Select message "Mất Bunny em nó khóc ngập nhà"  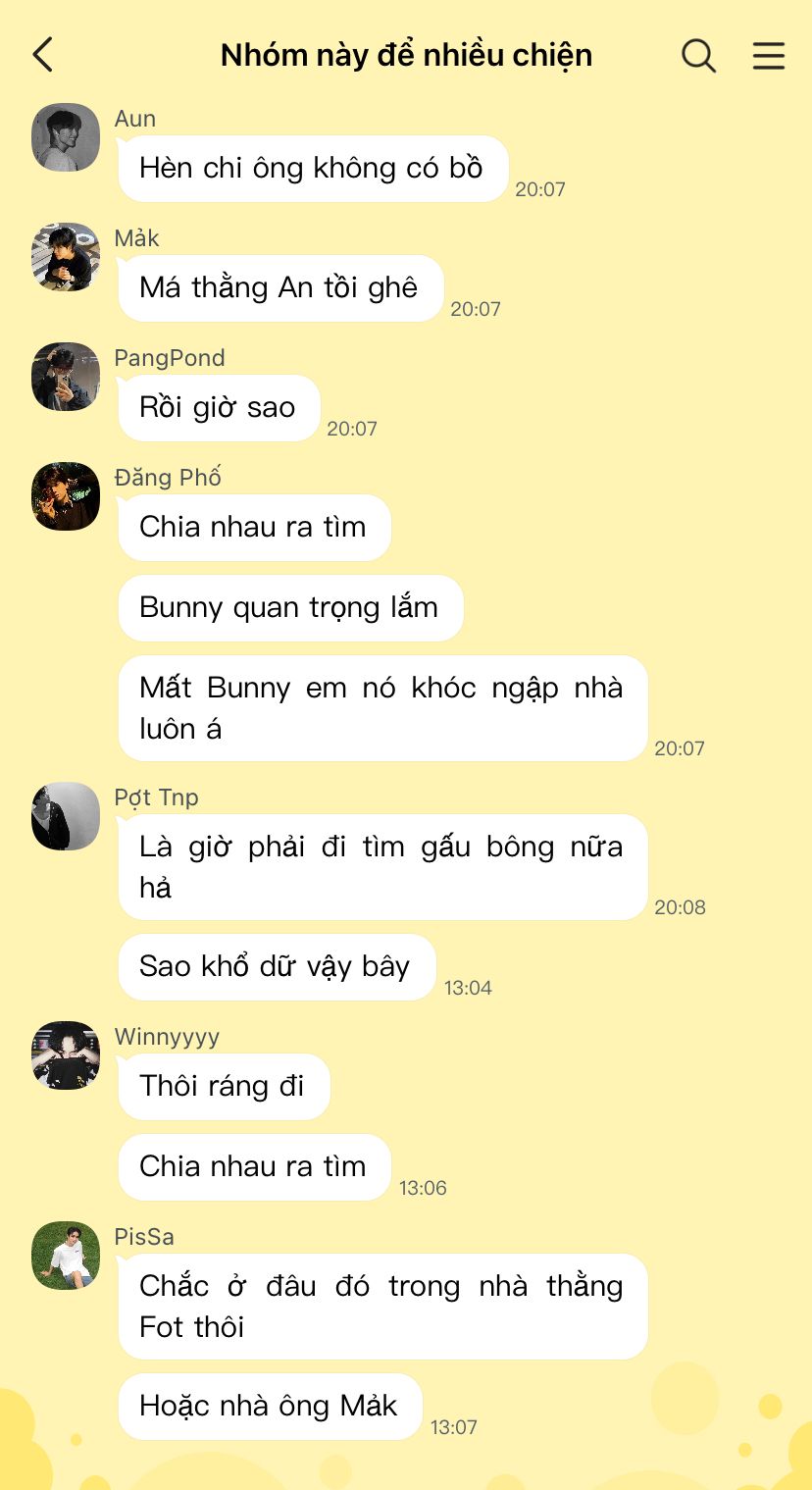[382, 708]
